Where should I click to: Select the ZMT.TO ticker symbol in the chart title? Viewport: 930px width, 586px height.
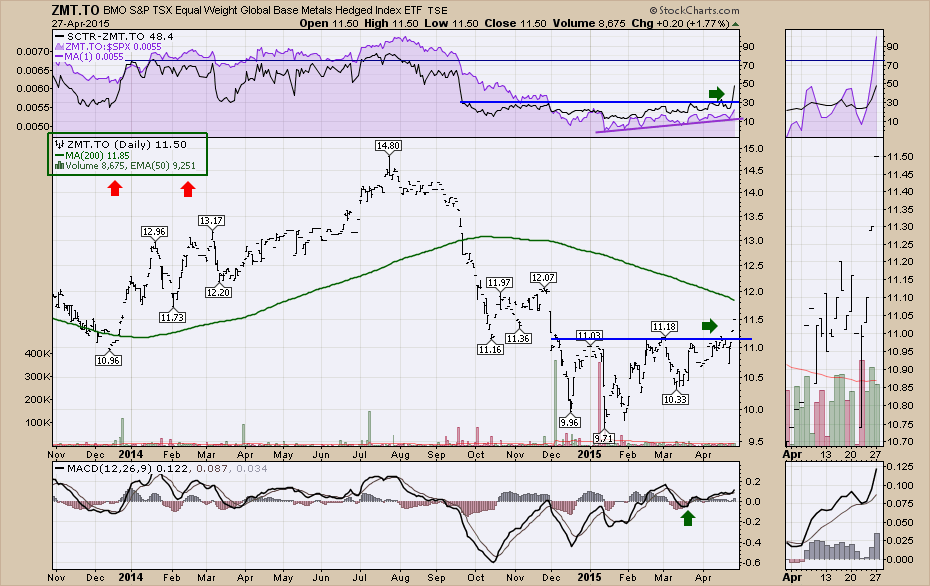click(x=75, y=10)
